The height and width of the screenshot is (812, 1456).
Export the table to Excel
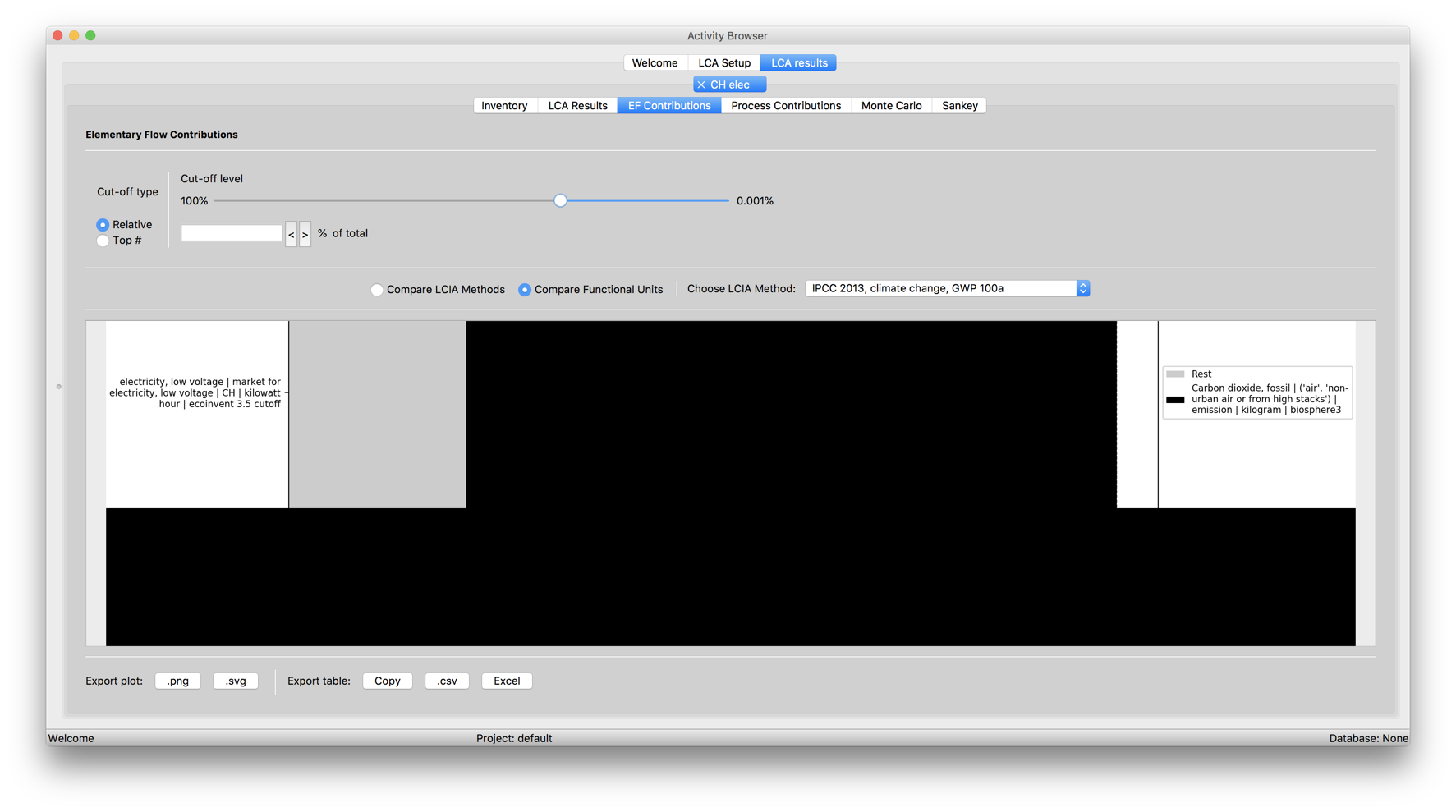[506, 681]
